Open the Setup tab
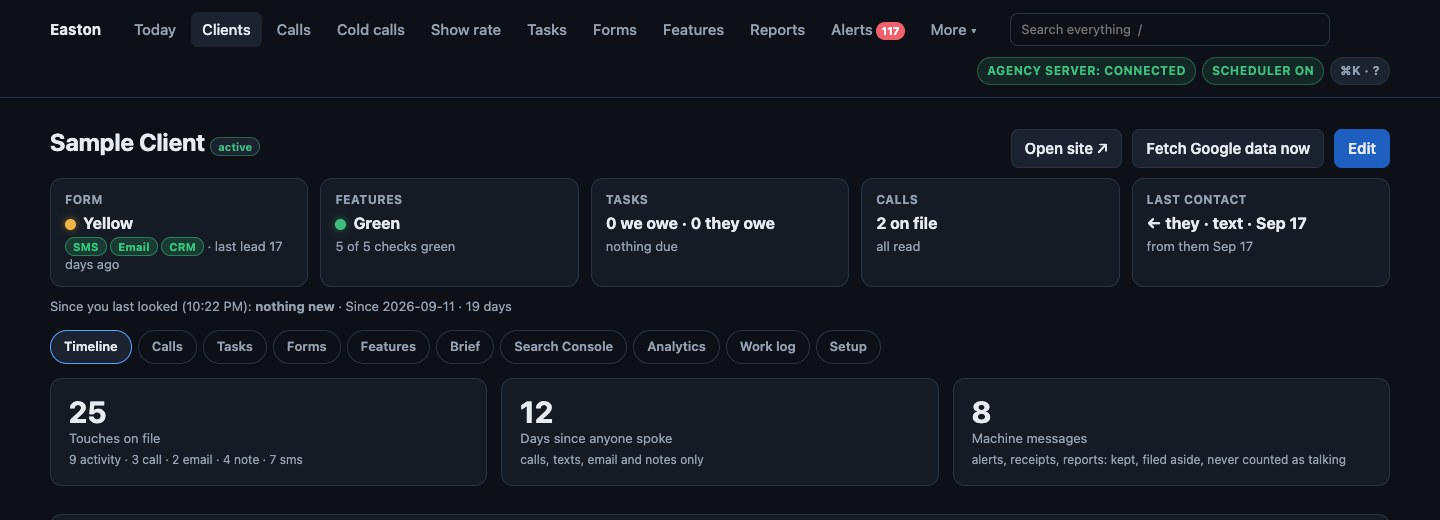This screenshot has height=520, width=1440. (848, 347)
